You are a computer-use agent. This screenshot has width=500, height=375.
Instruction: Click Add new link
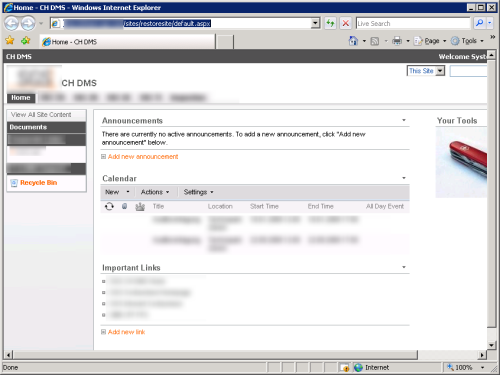tap(126, 332)
